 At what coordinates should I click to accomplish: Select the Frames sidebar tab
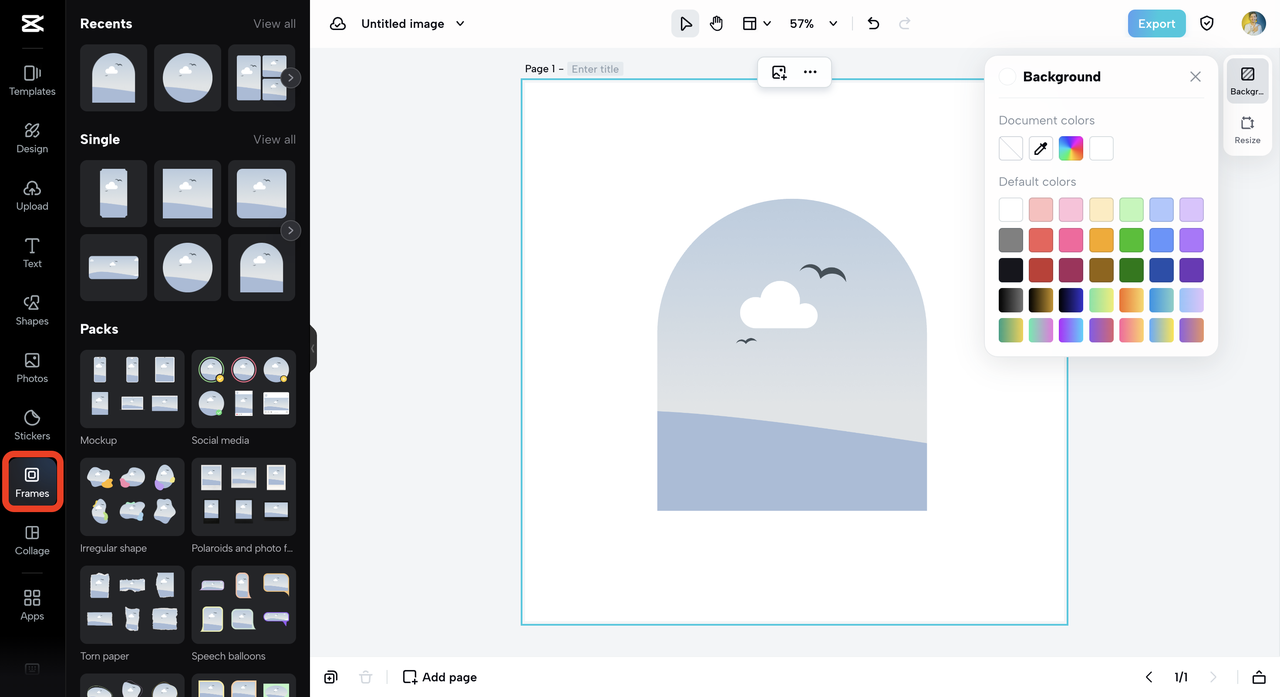click(x=32, y=482)
